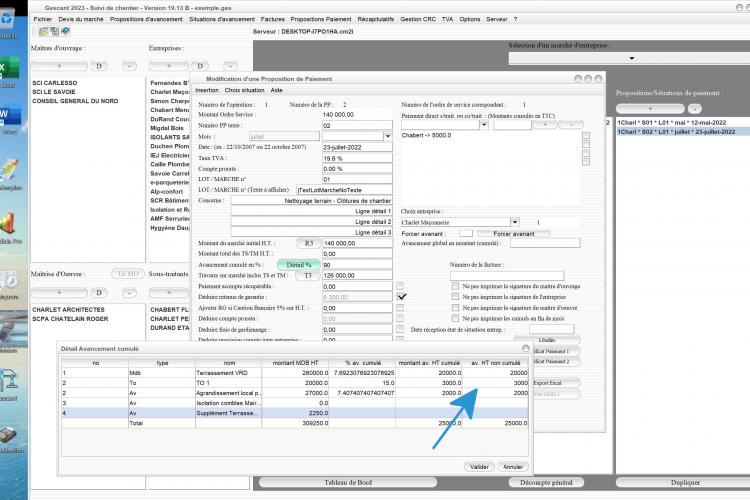The width and height of the screenshot is (750, 500).
Task: Open the Choix entreprise dropdown
Action: tap(515, 222)
